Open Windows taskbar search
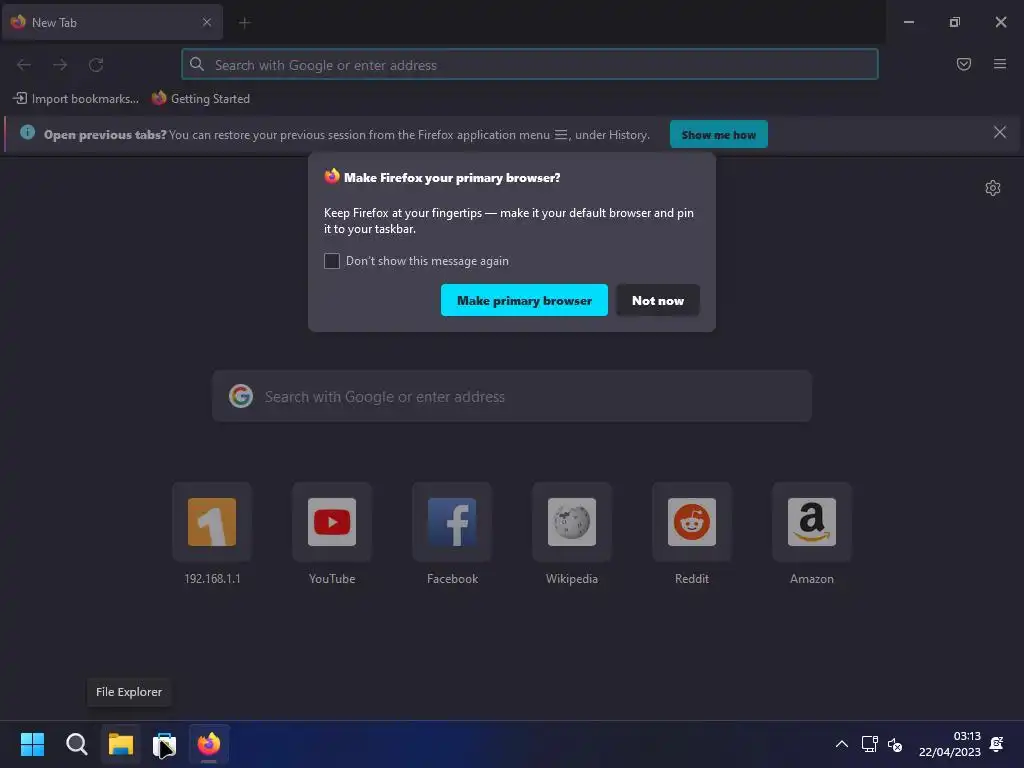 pos(76,744)
